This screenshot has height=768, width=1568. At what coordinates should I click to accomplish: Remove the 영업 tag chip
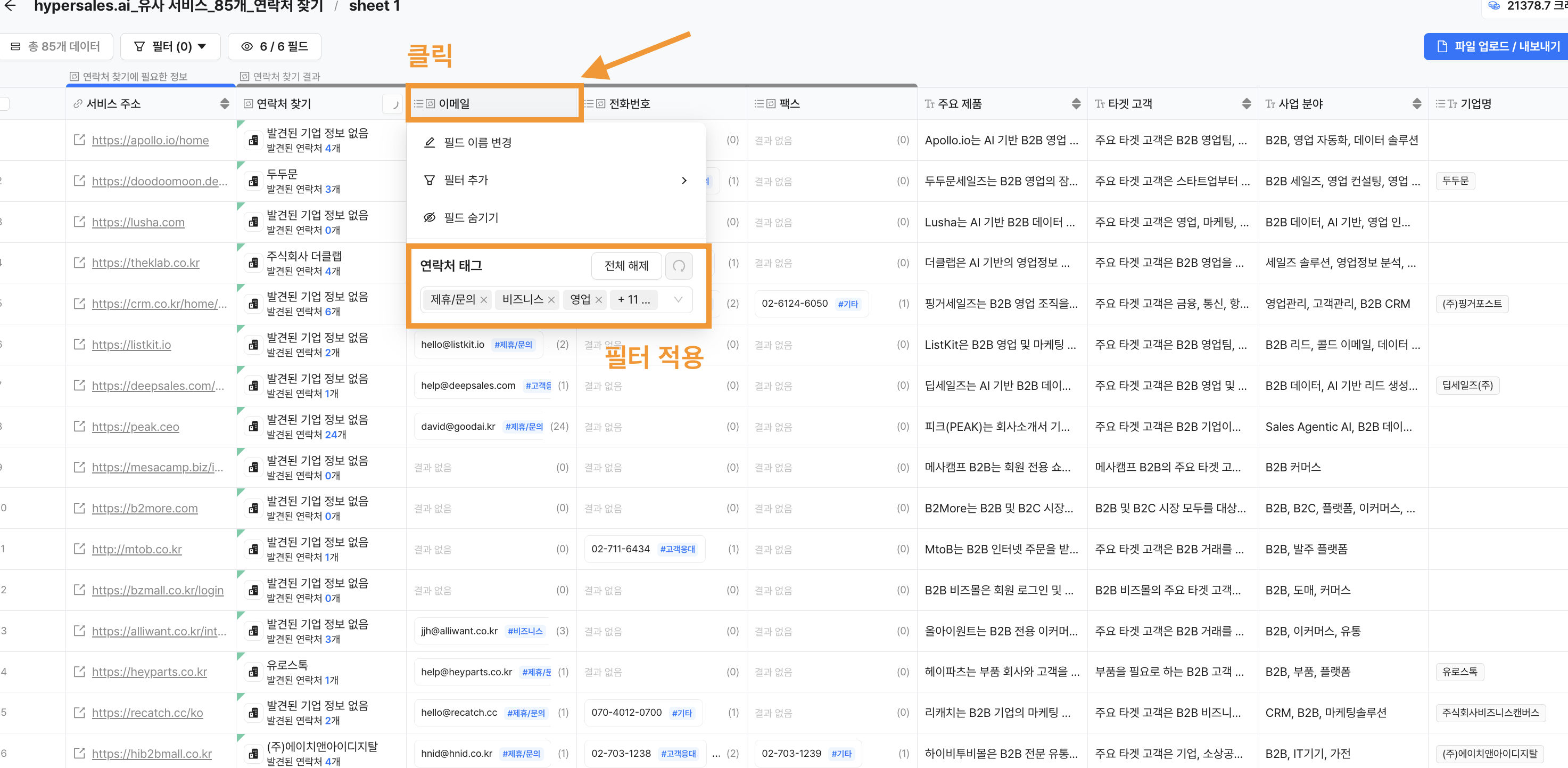pyautogui.click(x=598, y=300)
